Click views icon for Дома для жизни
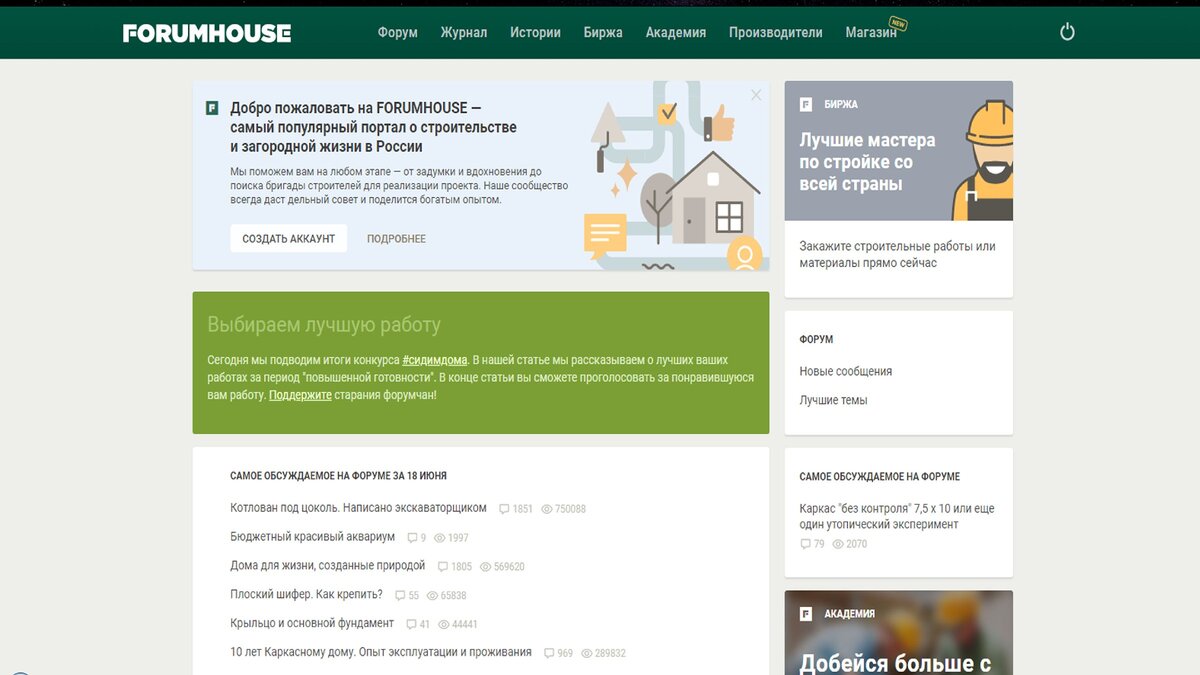 486,567
